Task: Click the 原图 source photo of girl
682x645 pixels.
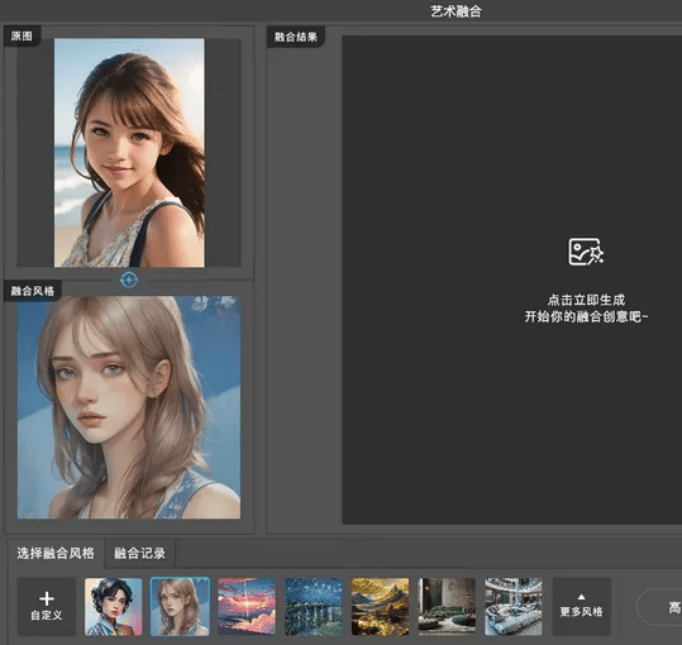Action: (x=129, y=153)
